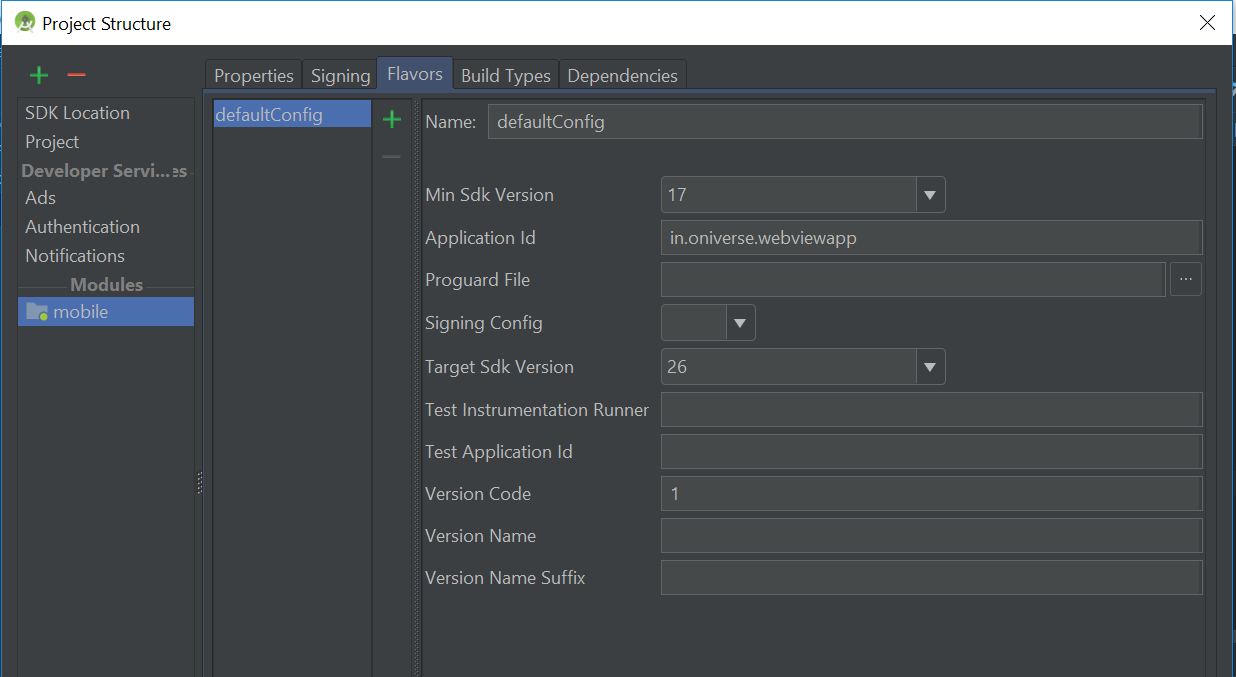Viewport: 1236px width, 677px height.
Task: Remove selected flavor using the minus icon
Action: click(391, 155)
